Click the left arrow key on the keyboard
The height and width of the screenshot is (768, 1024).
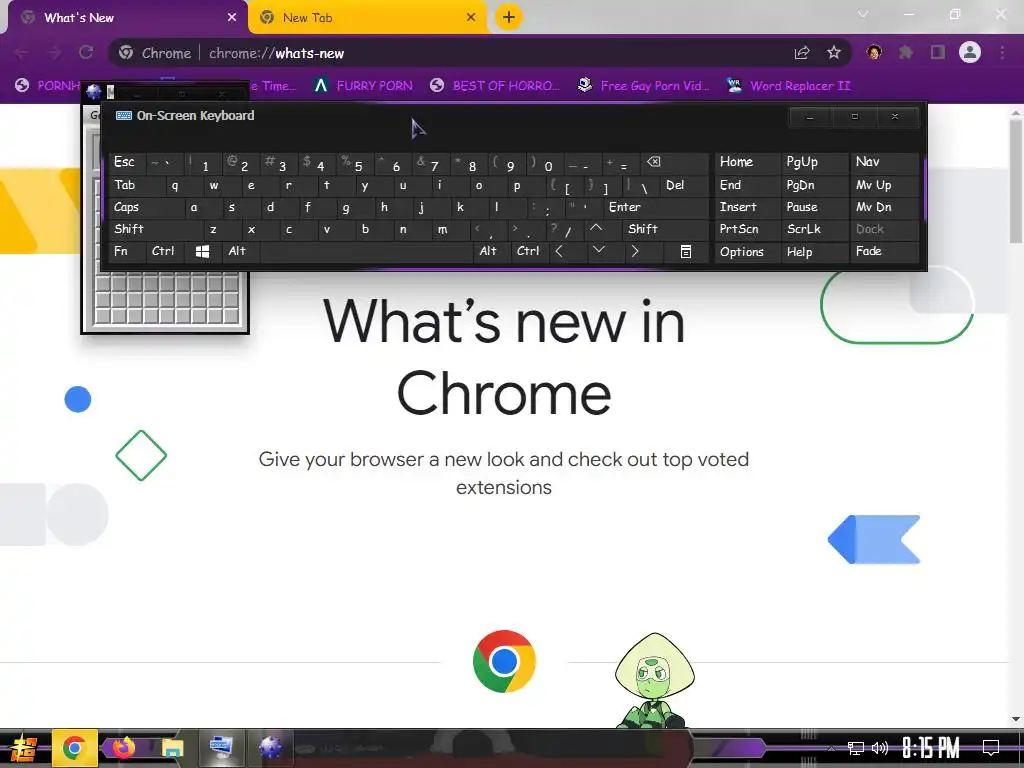pyautogui.click(x=568, y=251)
